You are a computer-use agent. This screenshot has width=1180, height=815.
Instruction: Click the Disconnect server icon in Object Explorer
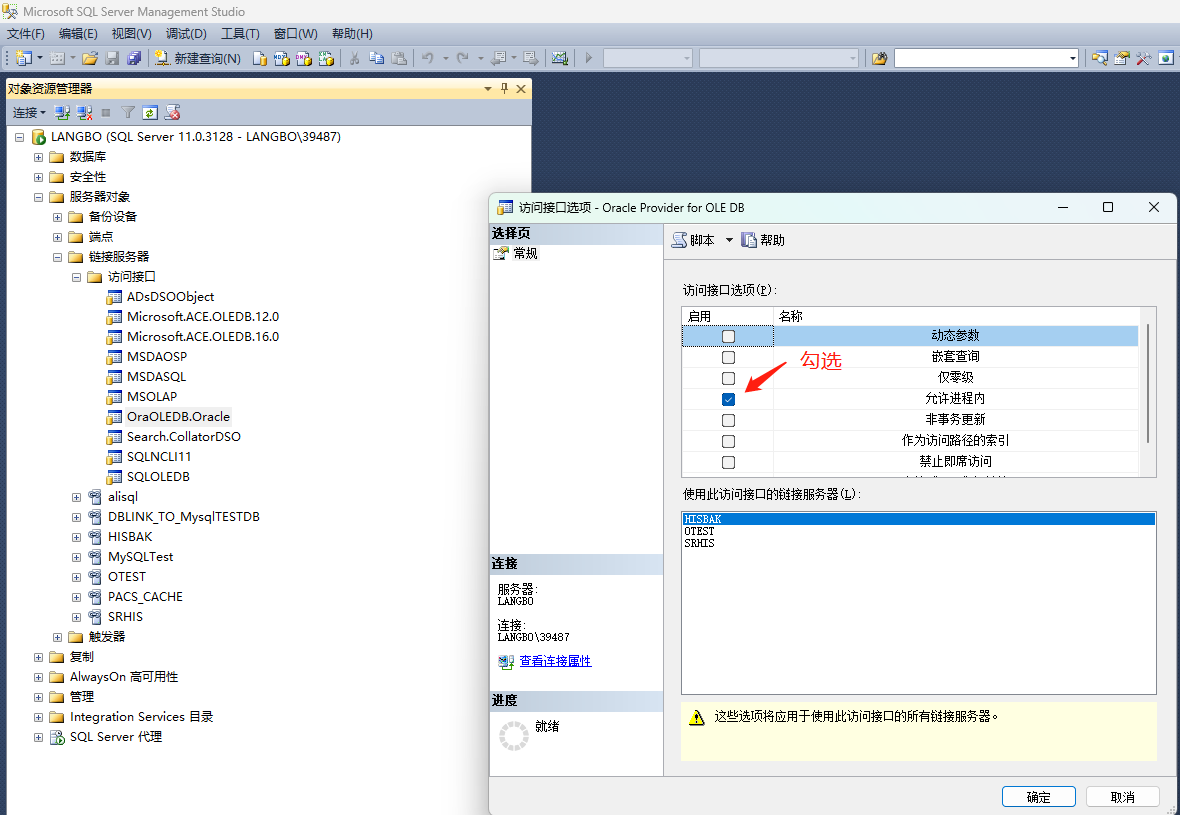[x=84, y=112]
